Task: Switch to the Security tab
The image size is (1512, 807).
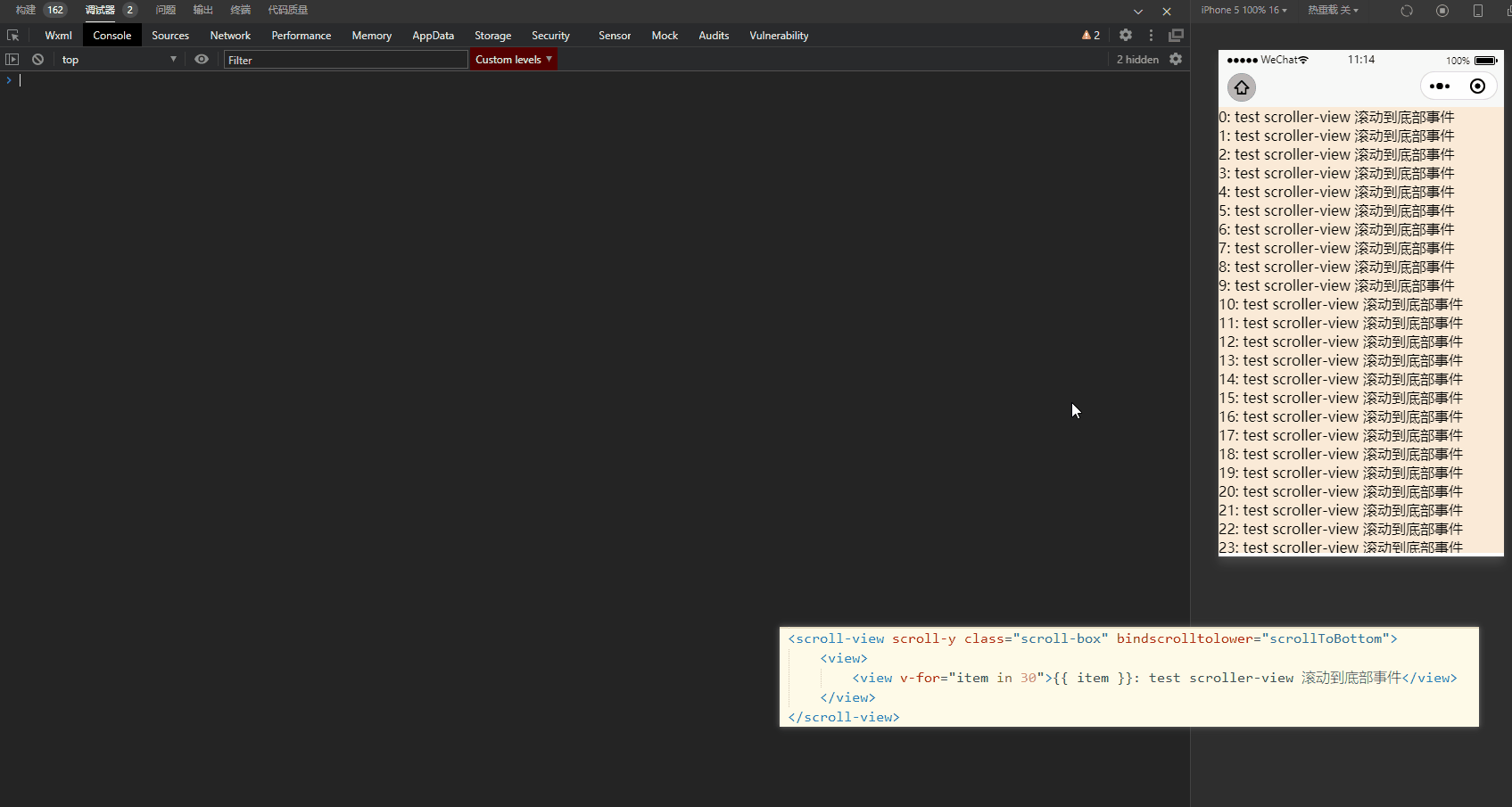Action: [x=550, y=36]
